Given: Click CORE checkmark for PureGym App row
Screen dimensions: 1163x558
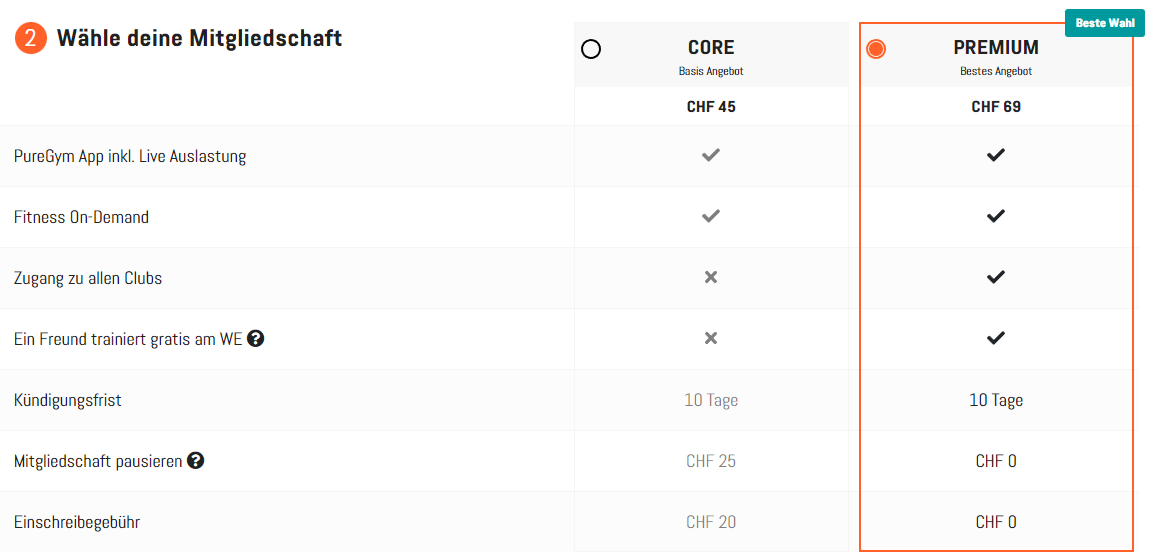Looking at the screenshot, I should click(x=711, y=156).
